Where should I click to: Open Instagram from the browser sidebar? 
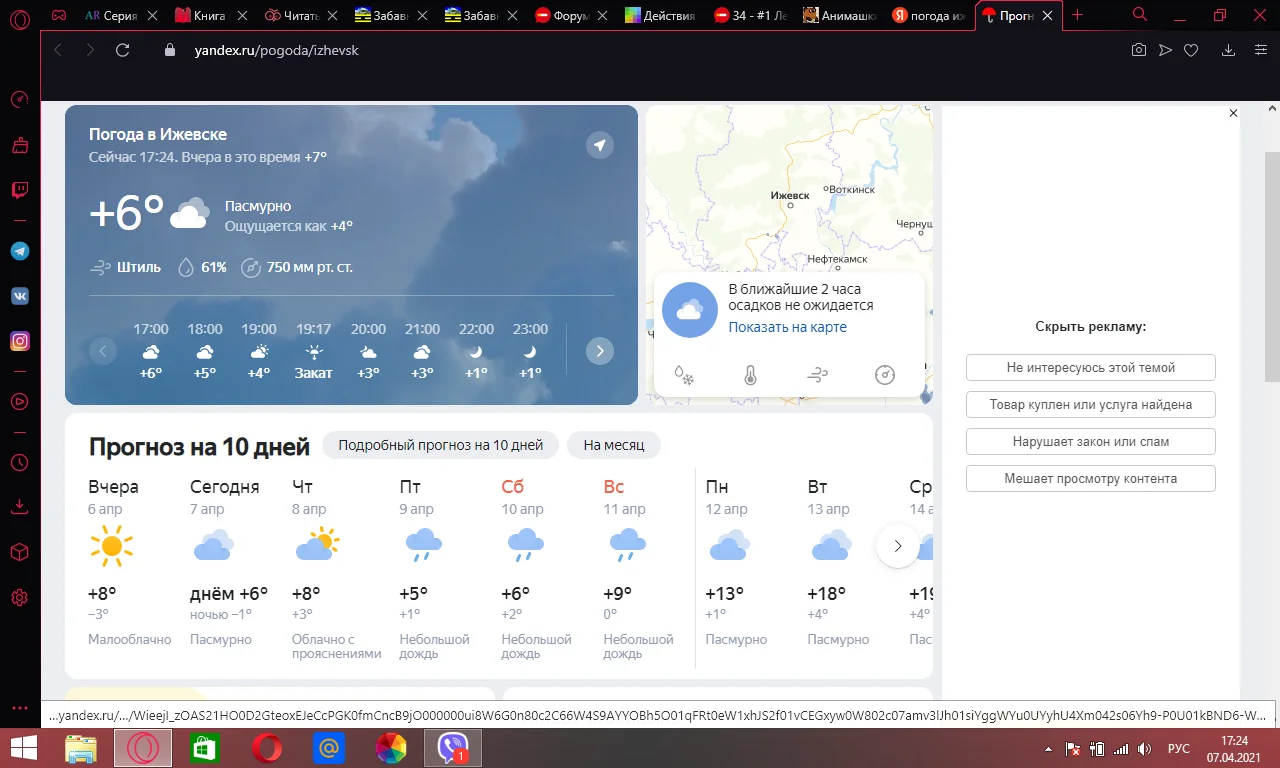click(x=19, y=341)
